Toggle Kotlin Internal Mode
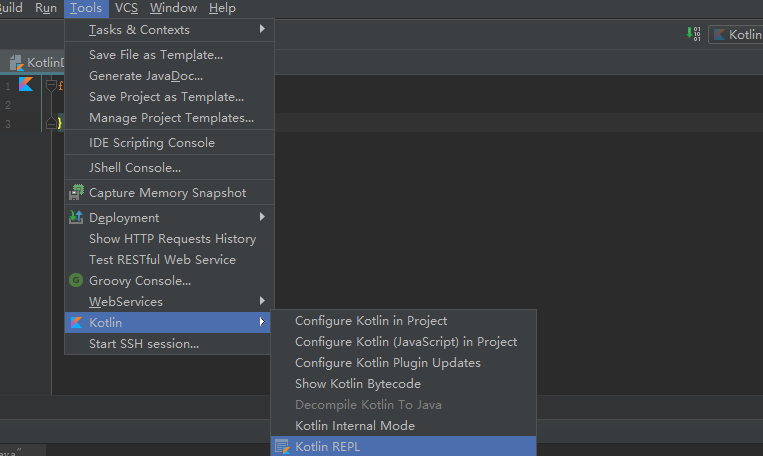 [x=403, y=425]
